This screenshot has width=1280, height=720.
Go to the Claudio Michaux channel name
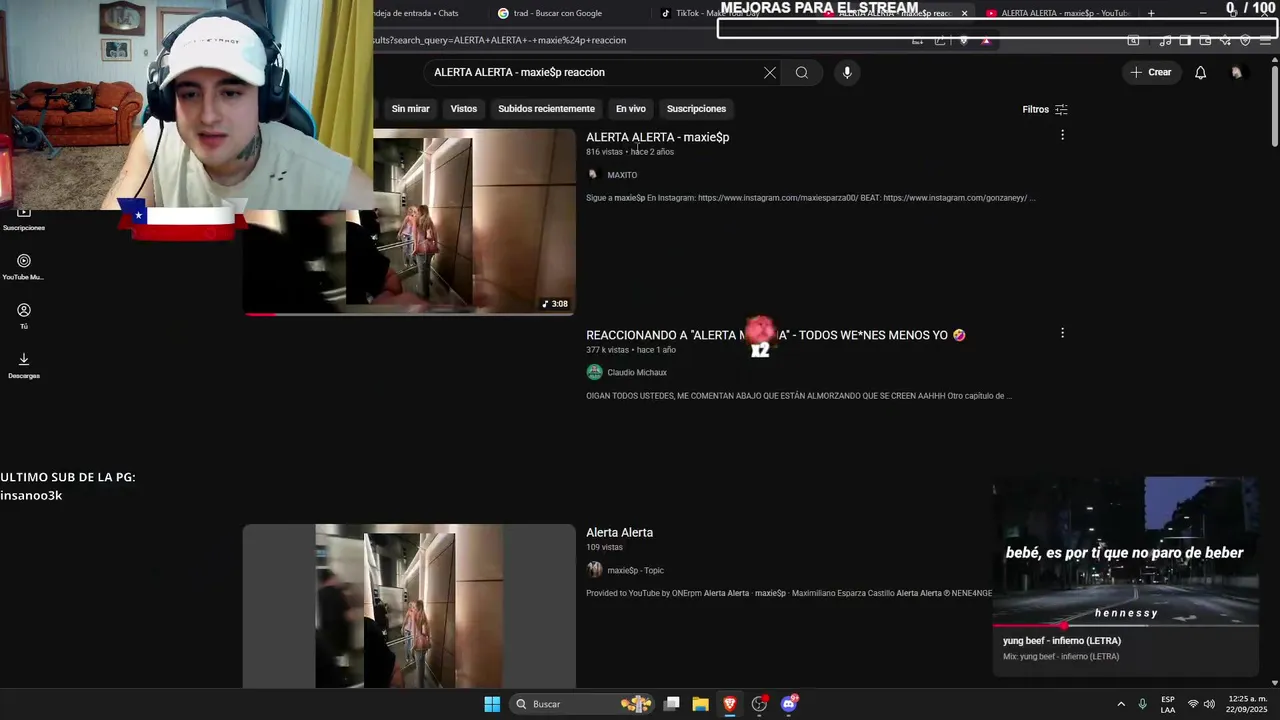point(637,373)
